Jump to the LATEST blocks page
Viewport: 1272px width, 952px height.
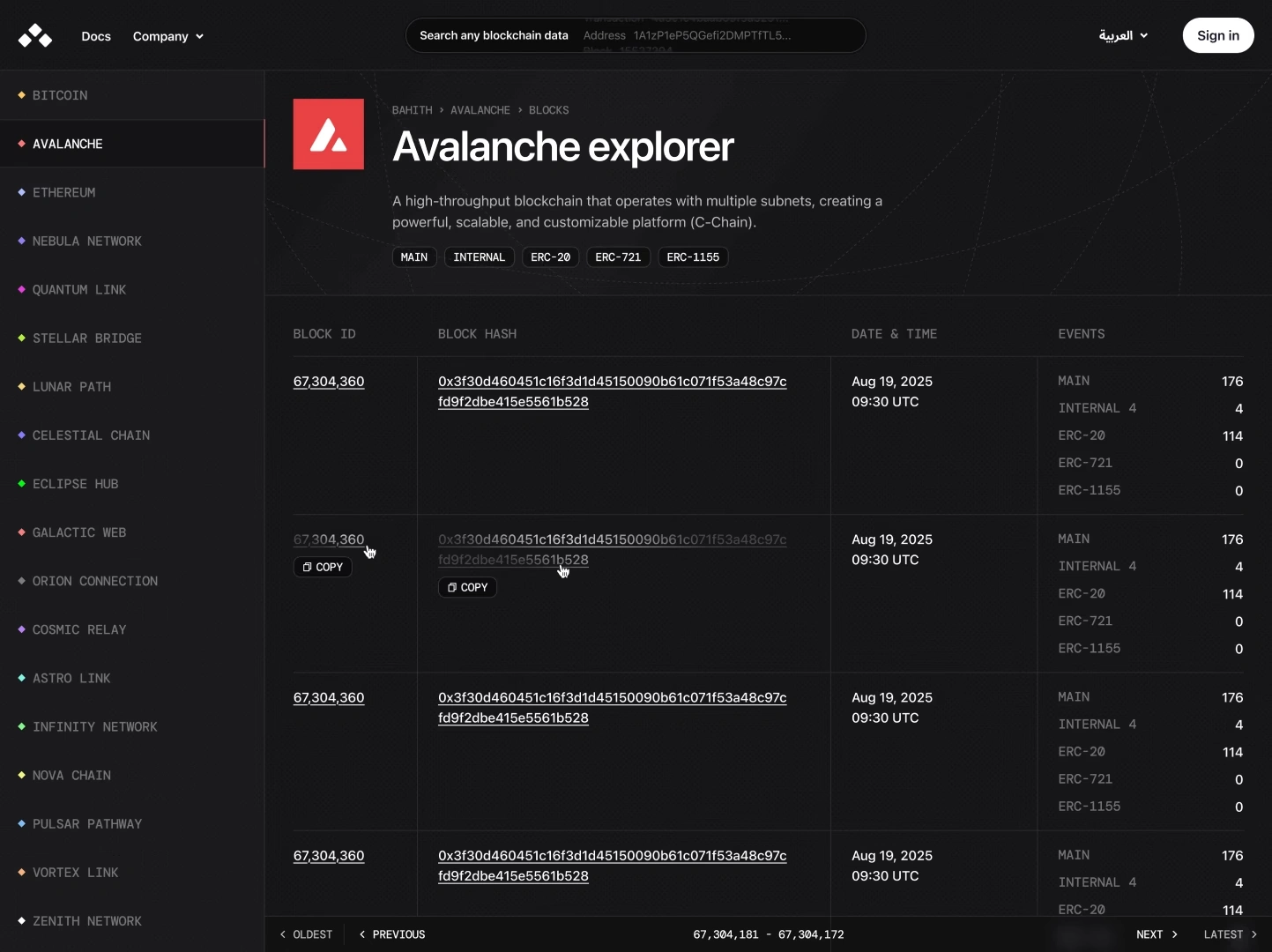tap(1230, 934)
